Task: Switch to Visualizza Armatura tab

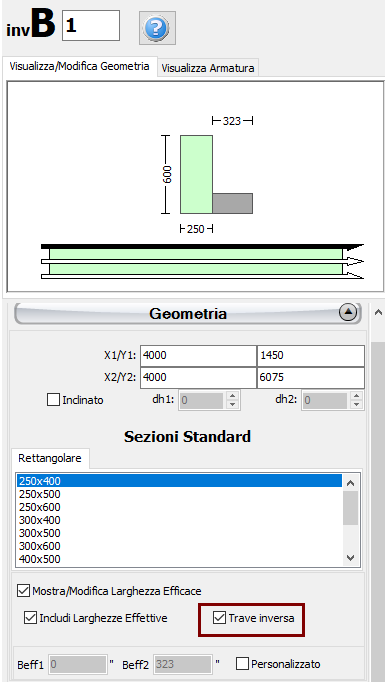Action: point(208,68)
